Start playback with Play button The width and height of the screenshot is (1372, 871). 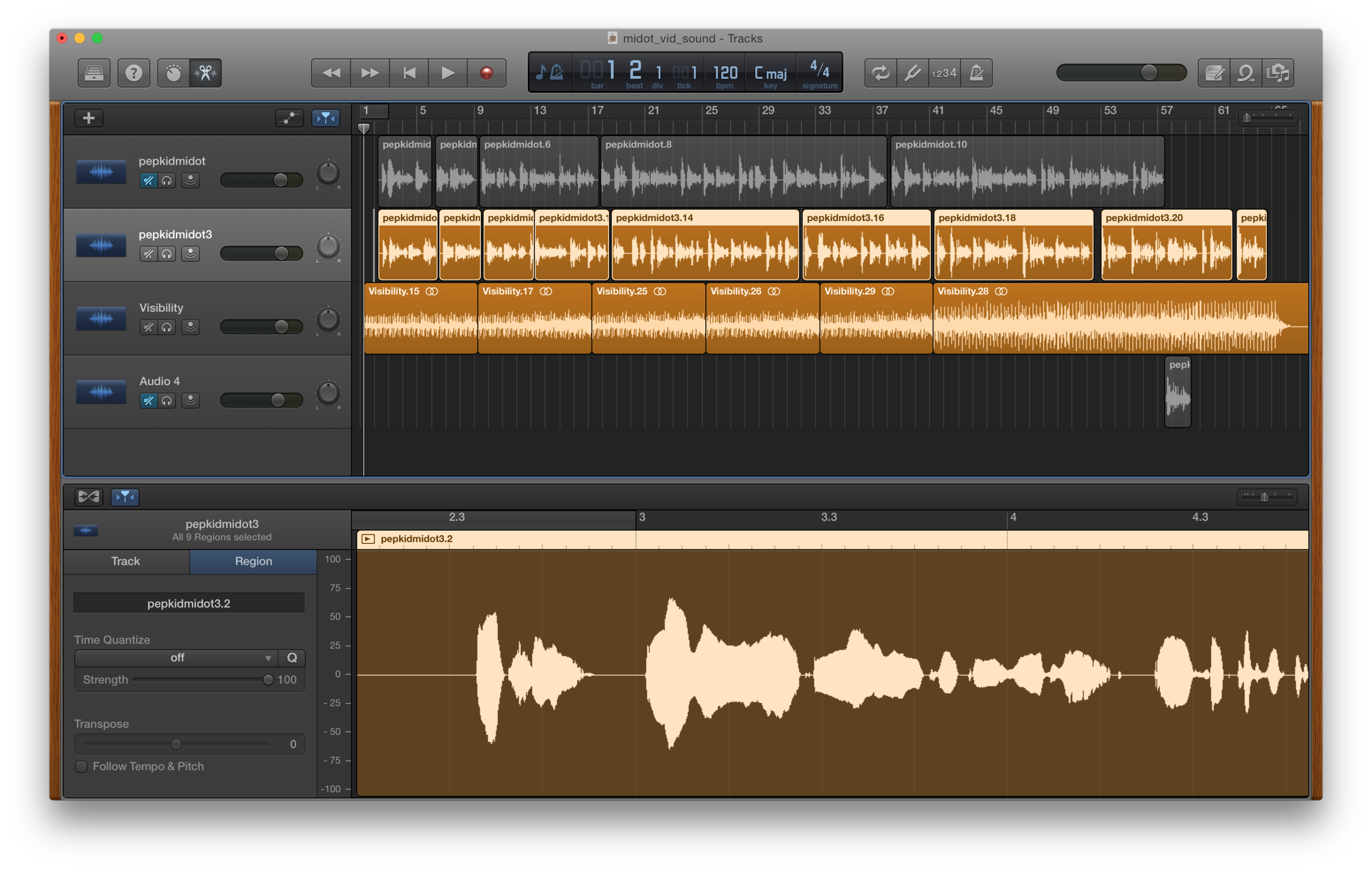pyautogui.click(x=448, y=73)
